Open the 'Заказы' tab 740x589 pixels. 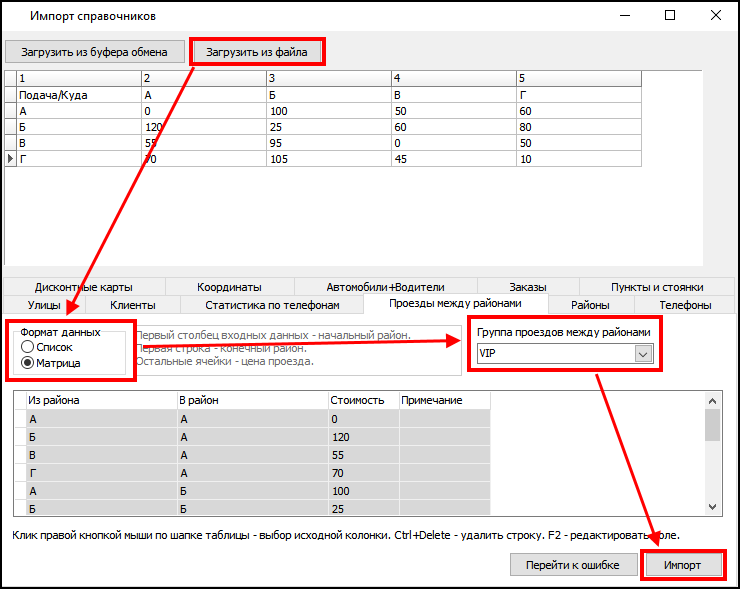tap(527, 287)
